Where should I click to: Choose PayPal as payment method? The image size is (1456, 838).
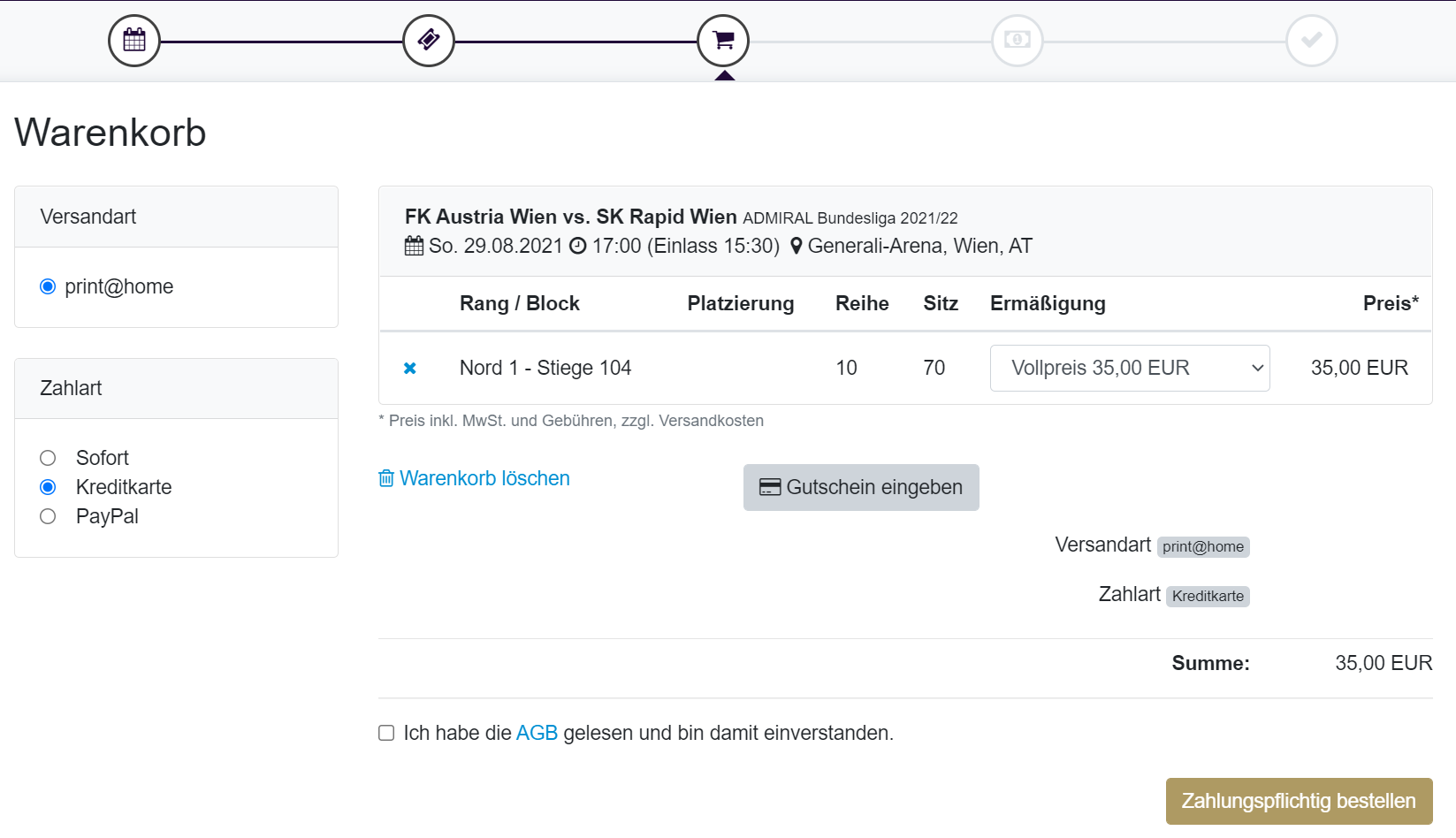coord(48,516)
